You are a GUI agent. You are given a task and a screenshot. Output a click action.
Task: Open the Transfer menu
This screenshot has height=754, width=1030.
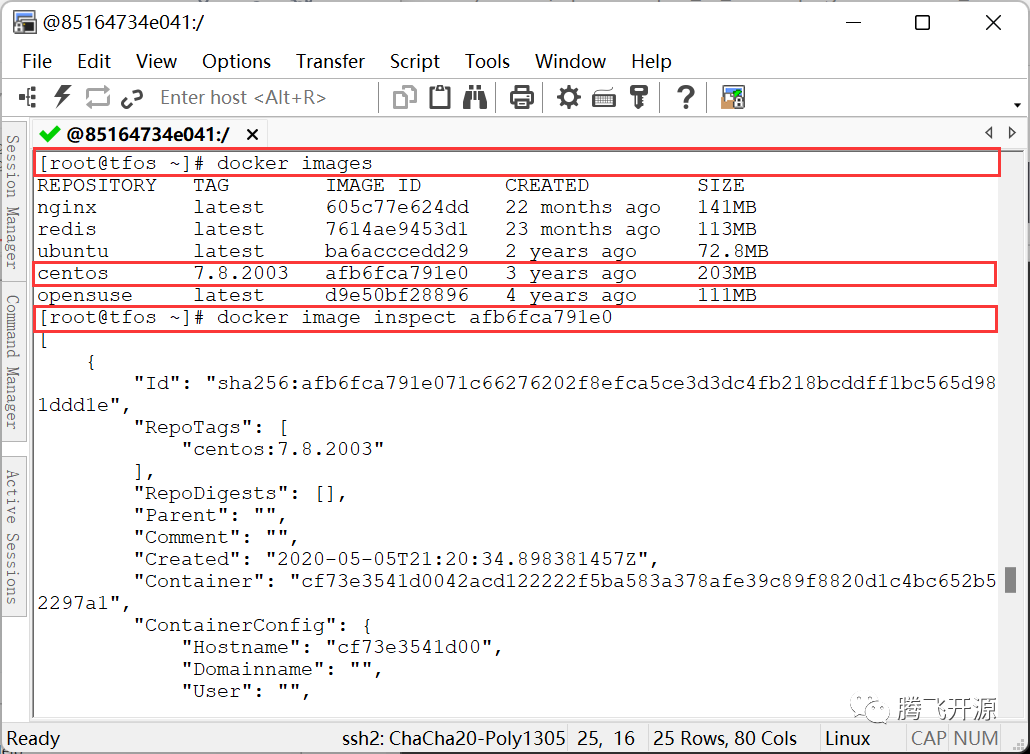[330, 61]
